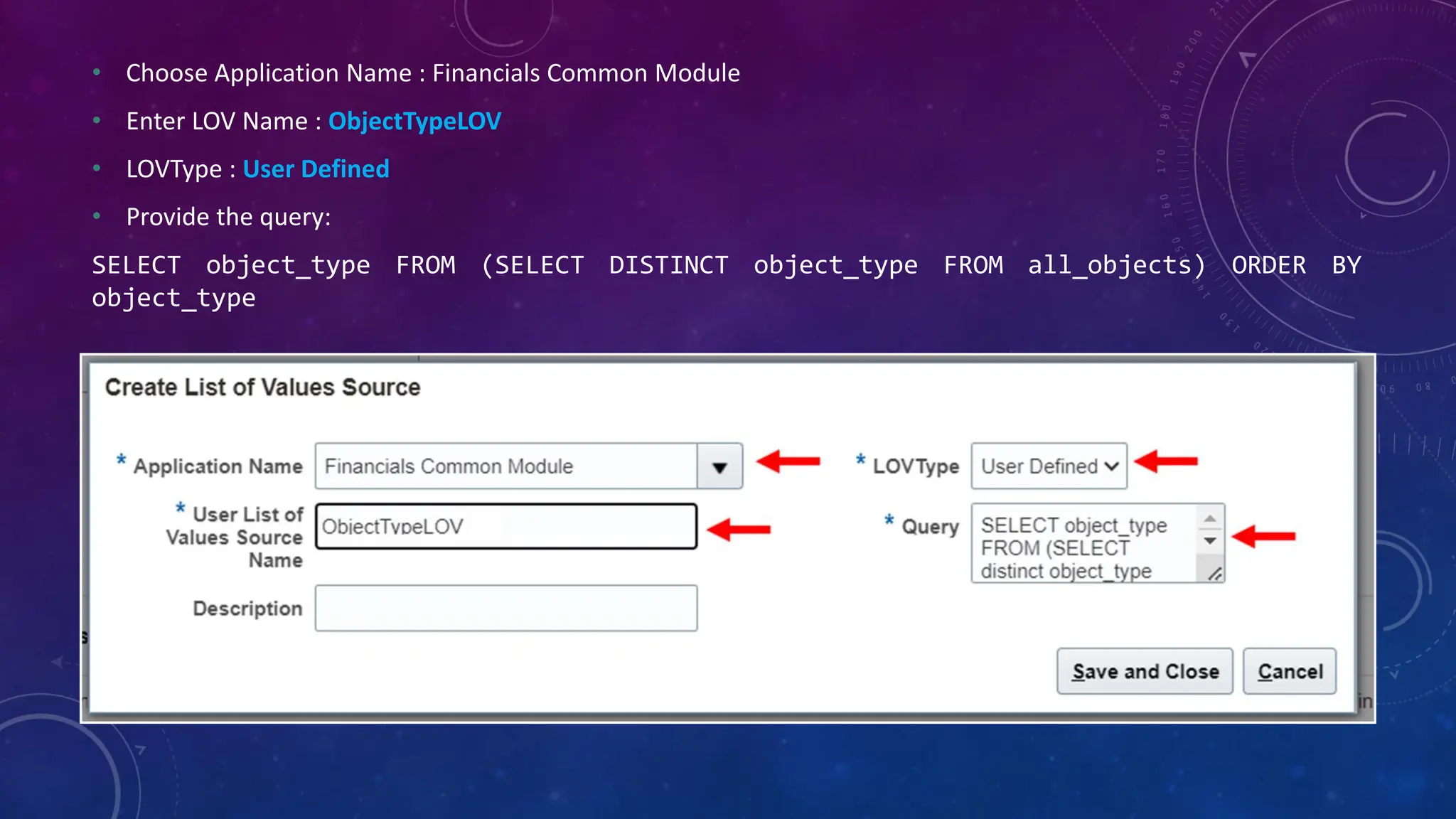Click the Query field label
This screenshot has width=1456, height=819.
click(x=930, y=527)
